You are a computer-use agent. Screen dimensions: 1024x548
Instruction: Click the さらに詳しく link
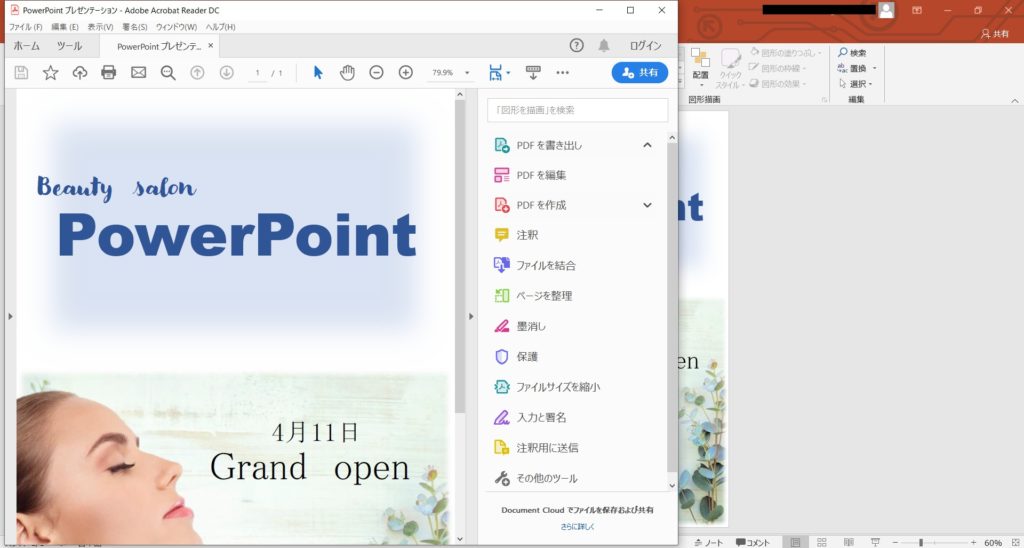click(x=577, y=526)
